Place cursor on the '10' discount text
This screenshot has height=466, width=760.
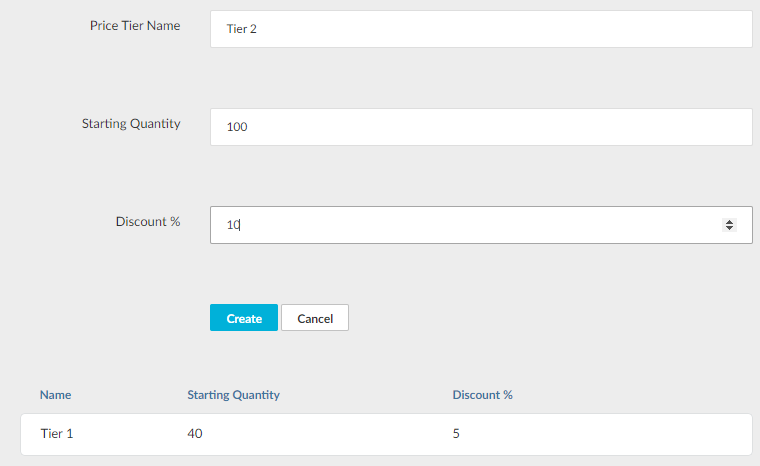pyautogui.click(x=233, y=225)
